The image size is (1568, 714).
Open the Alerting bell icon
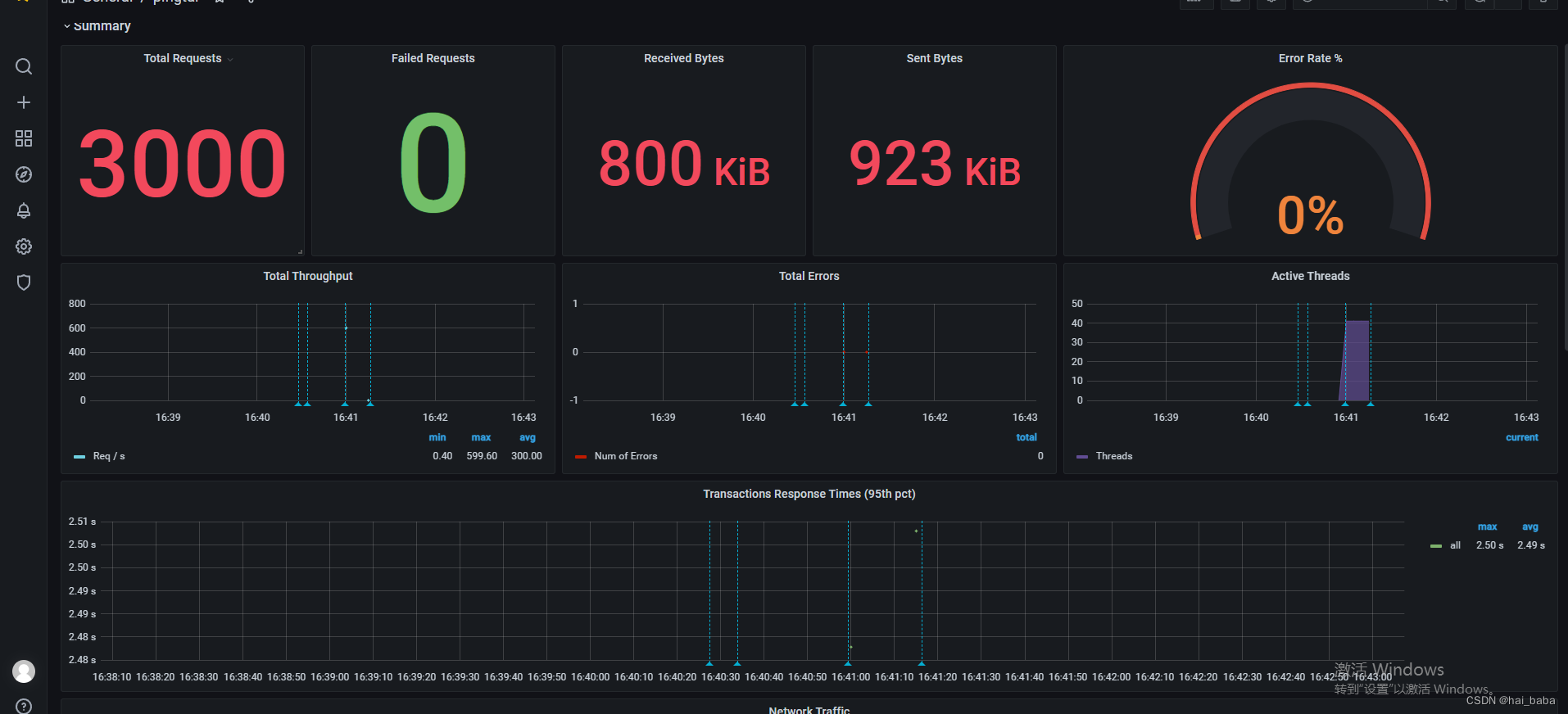[x=24, y=210]
